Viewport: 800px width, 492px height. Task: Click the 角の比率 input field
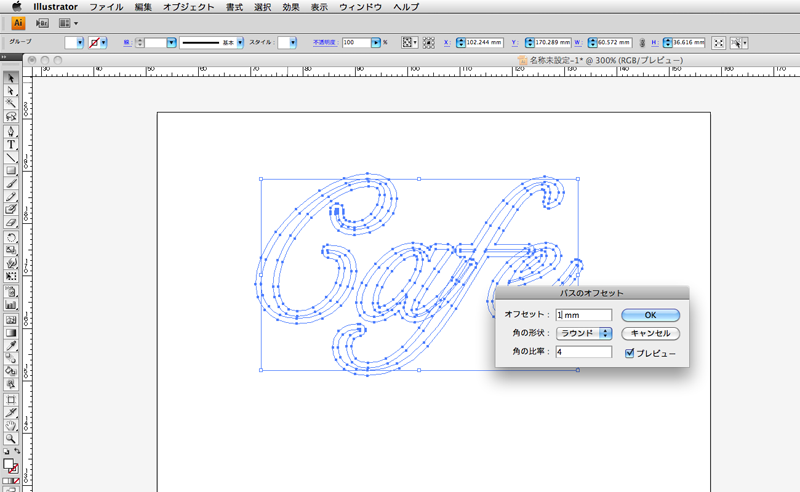584,352
